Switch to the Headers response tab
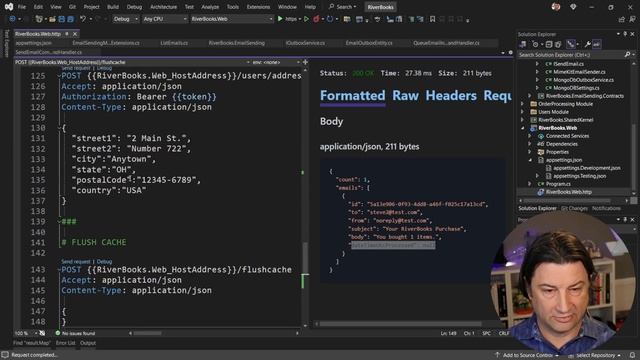Image resolution: width=640 pixels, height=360 pixels. [x=451, y=96]
